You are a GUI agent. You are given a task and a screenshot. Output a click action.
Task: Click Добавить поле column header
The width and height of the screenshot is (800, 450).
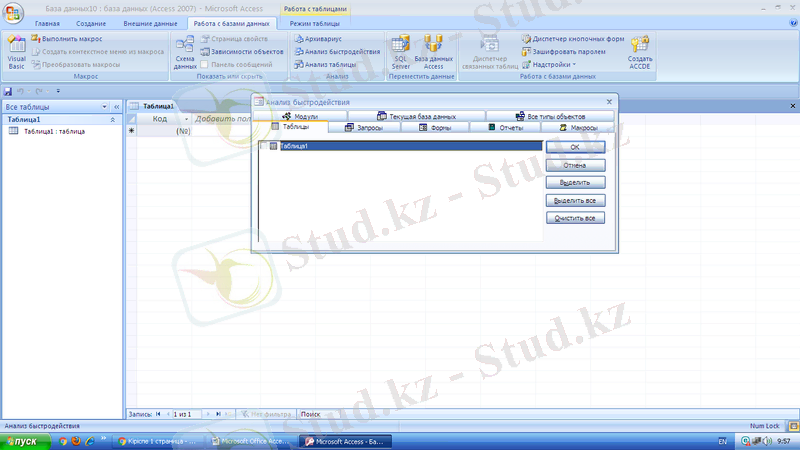click(x=222, y=119)
